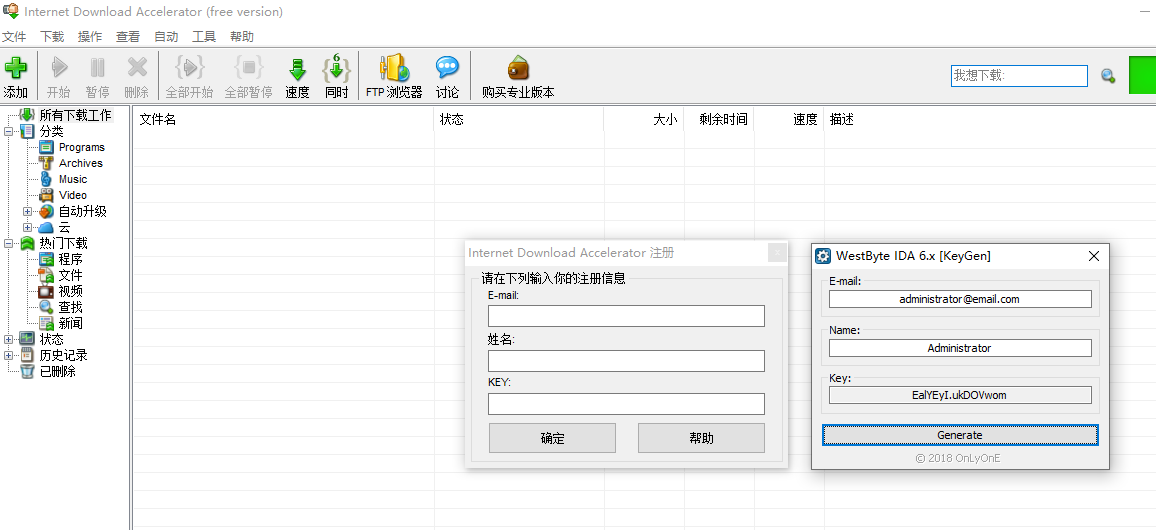The image size is (1156, 530).
Task: Click the 我想下载 search input field
Action: point(1018,76)
